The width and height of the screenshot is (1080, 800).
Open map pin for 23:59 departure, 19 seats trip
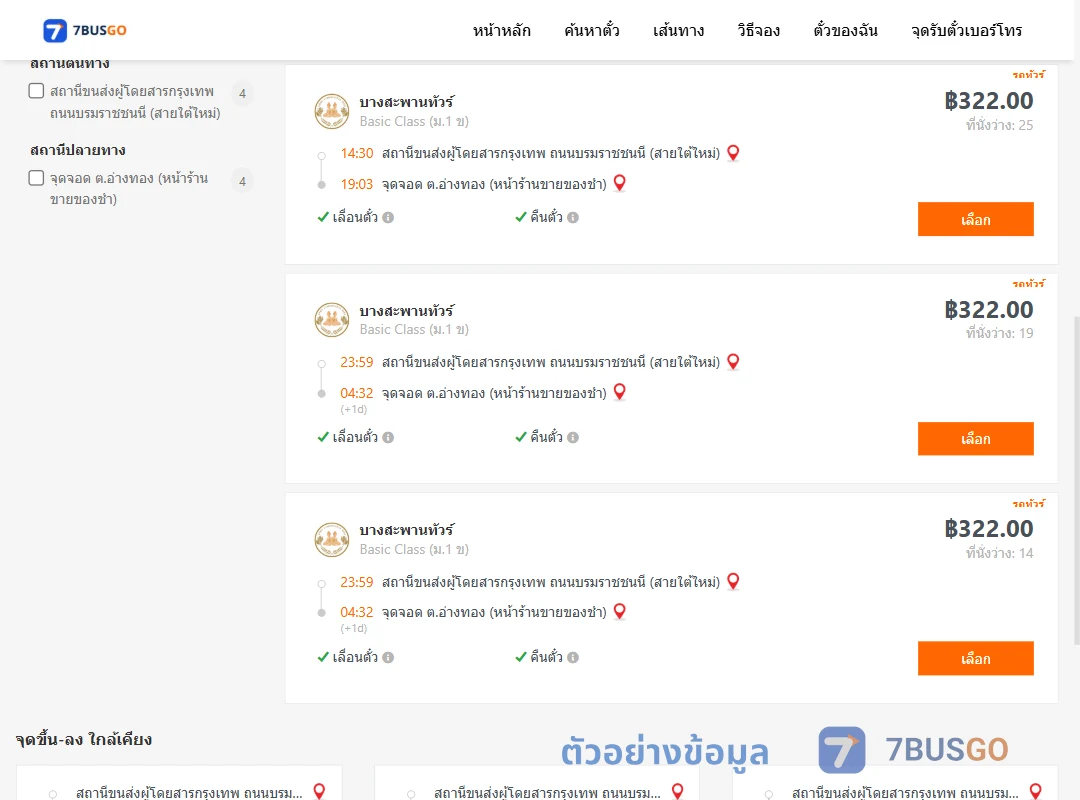tap(733, 362)
